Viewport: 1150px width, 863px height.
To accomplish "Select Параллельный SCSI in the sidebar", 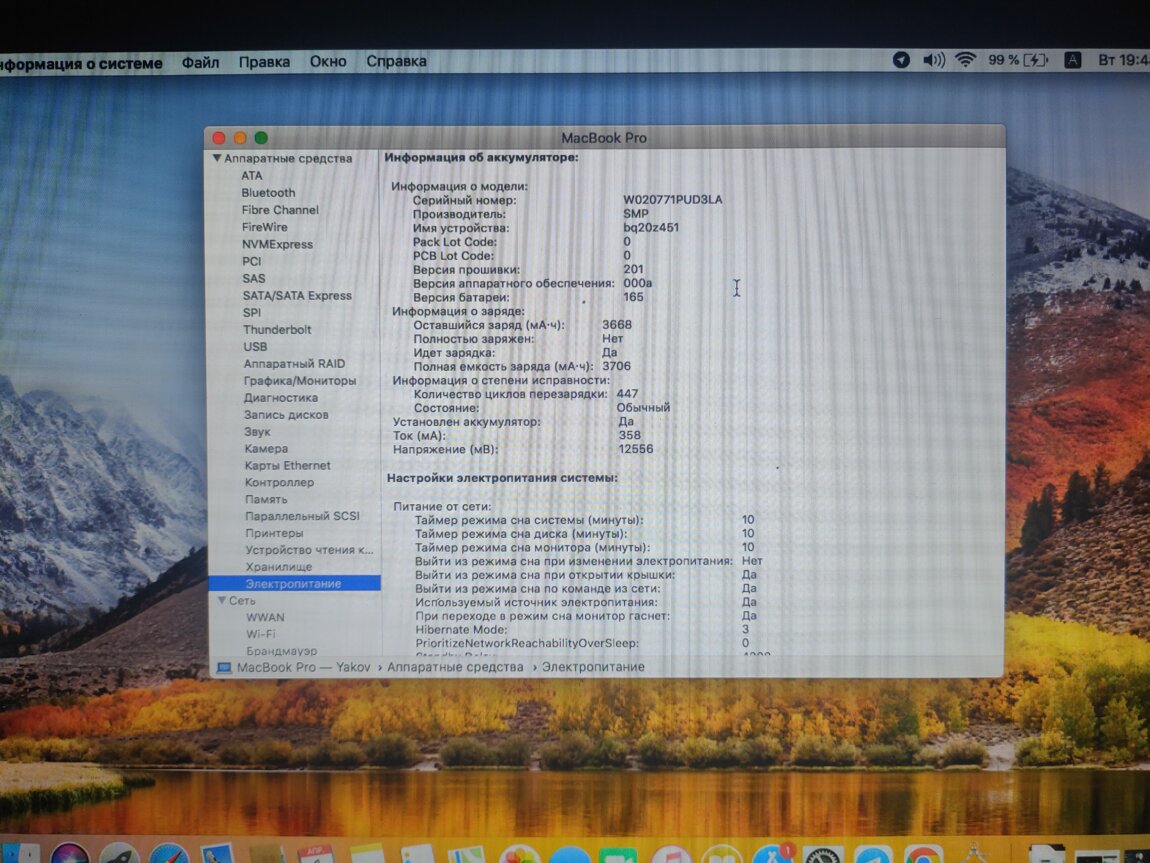I will pos(302,515).
